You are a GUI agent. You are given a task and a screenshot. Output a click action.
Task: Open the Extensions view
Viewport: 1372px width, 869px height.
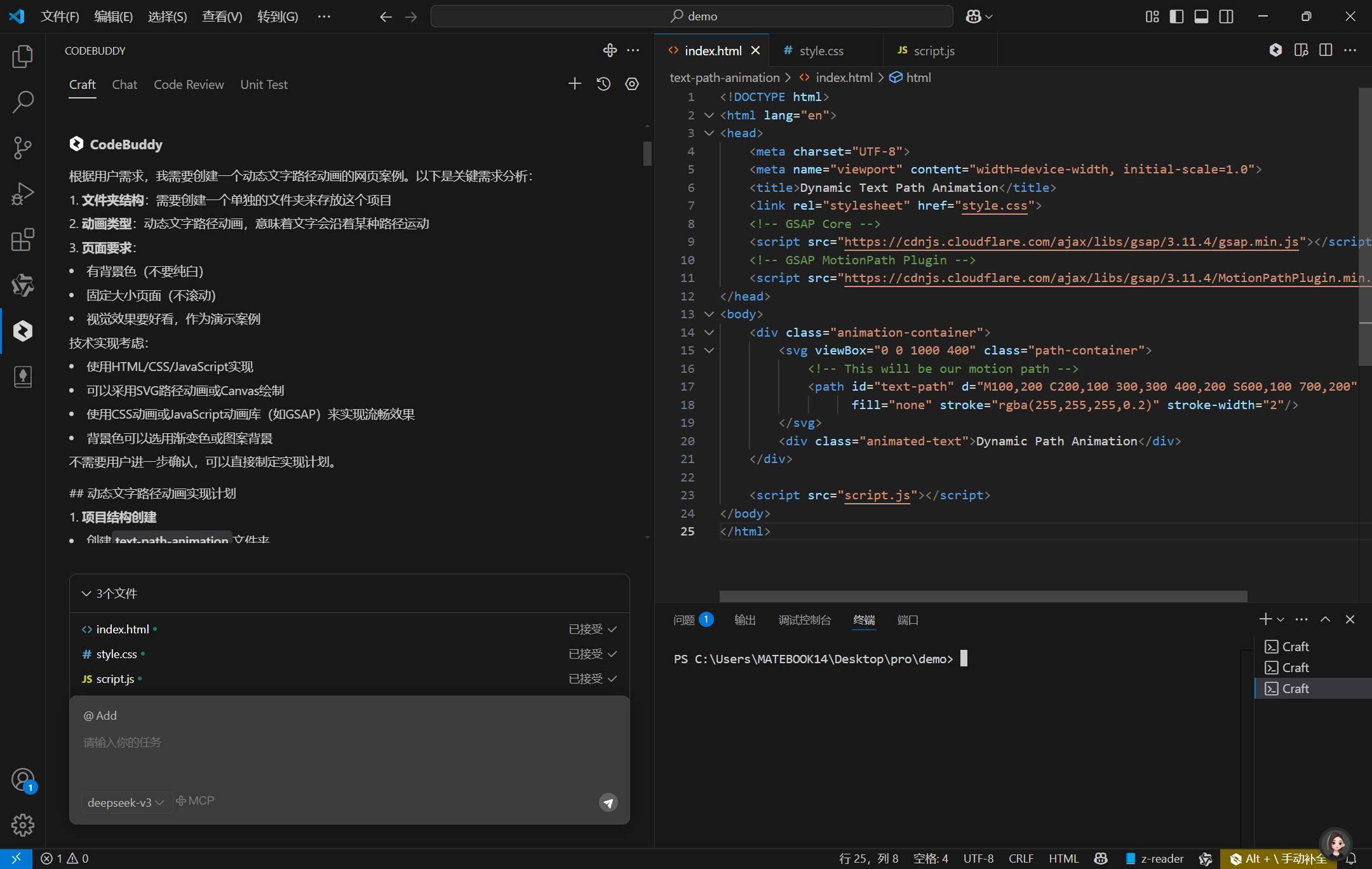(x=23, y=239)
